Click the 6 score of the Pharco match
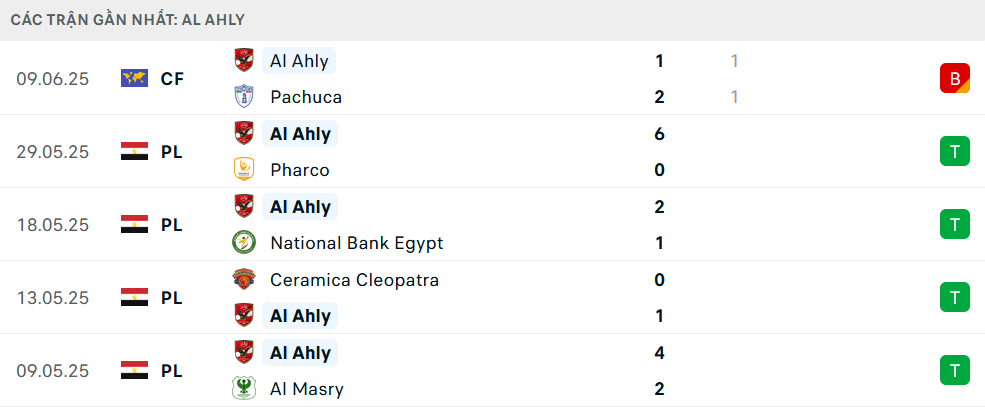 click(x=659, y=134)
